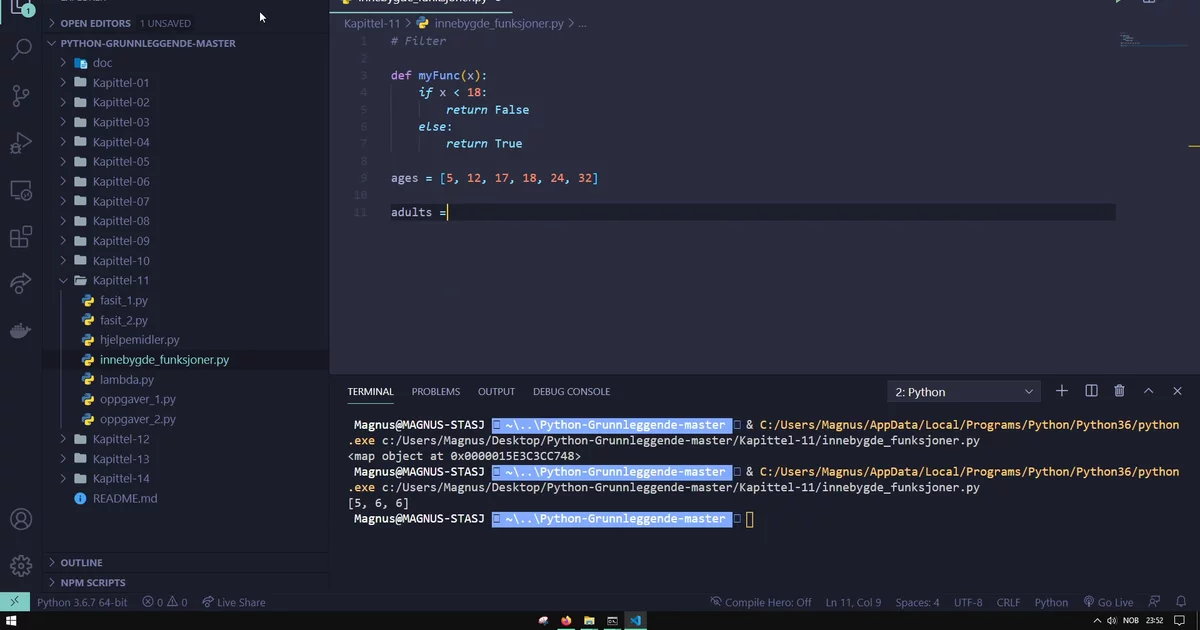Click the VS Code taskbar icon

pyautogui.click(x=635, y=621)
